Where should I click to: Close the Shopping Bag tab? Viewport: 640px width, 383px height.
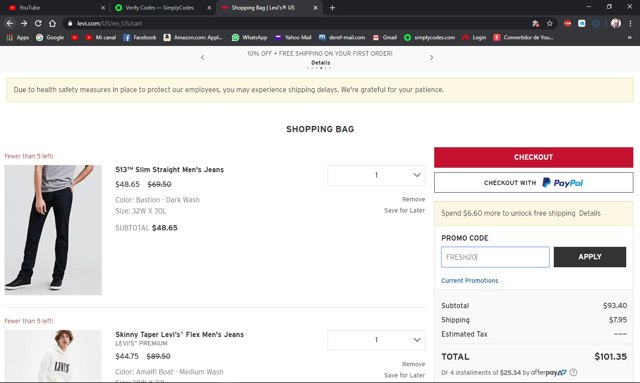click(x=316, y=7)
